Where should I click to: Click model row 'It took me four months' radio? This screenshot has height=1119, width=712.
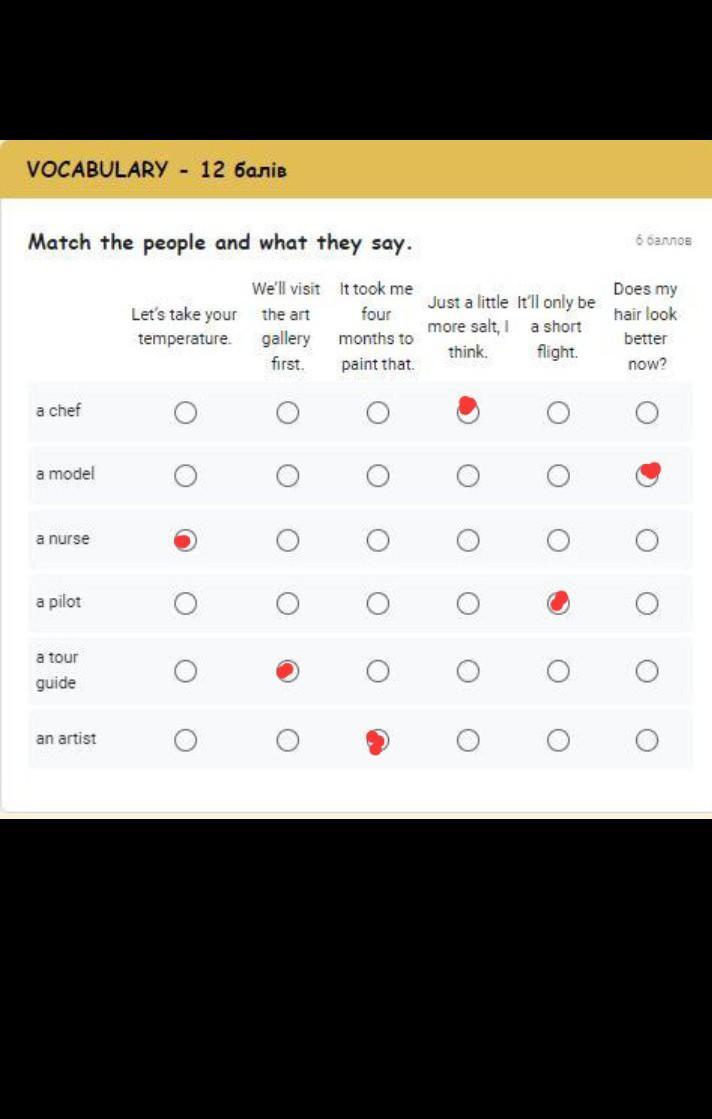click(x=377, y=476)
